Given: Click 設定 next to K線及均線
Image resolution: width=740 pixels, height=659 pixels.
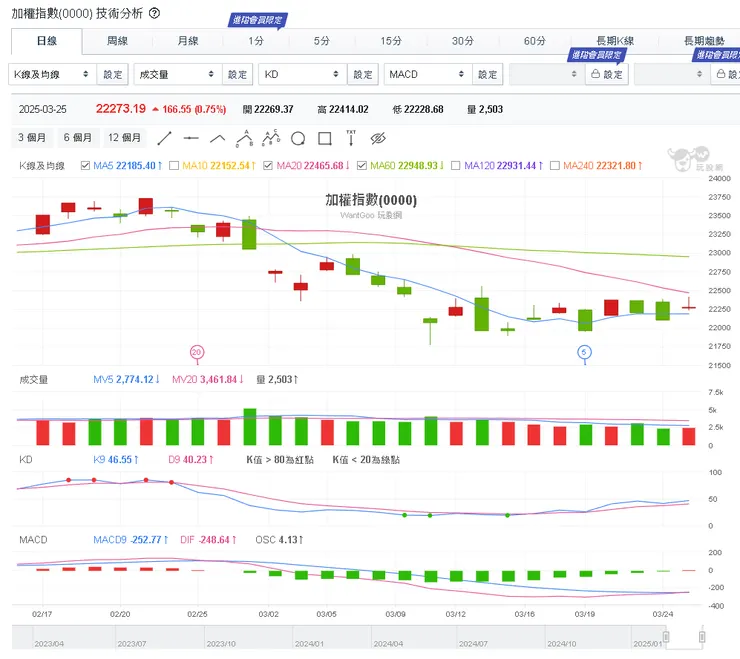Looking at the screenshot, I should pos(112,75).
